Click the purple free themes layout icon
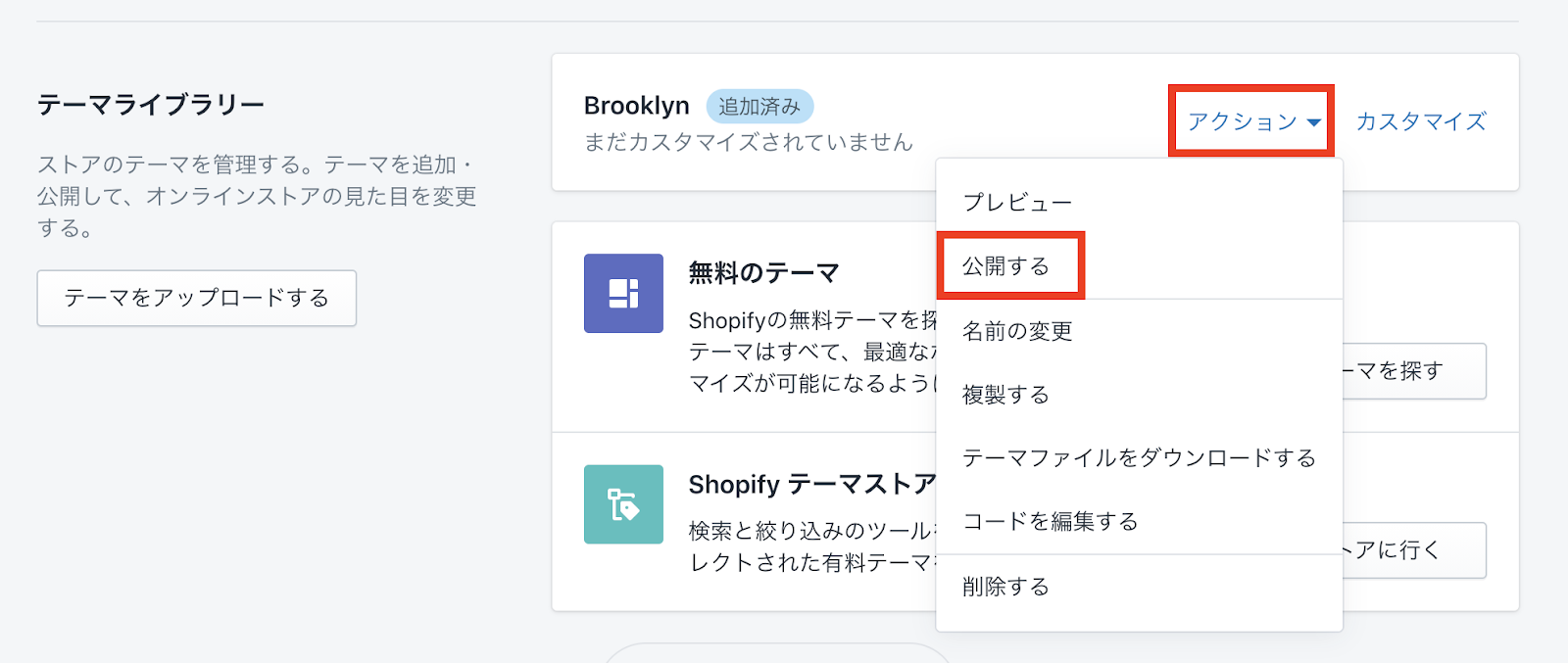The image size is (1568, 663). [x=623, y=294]
